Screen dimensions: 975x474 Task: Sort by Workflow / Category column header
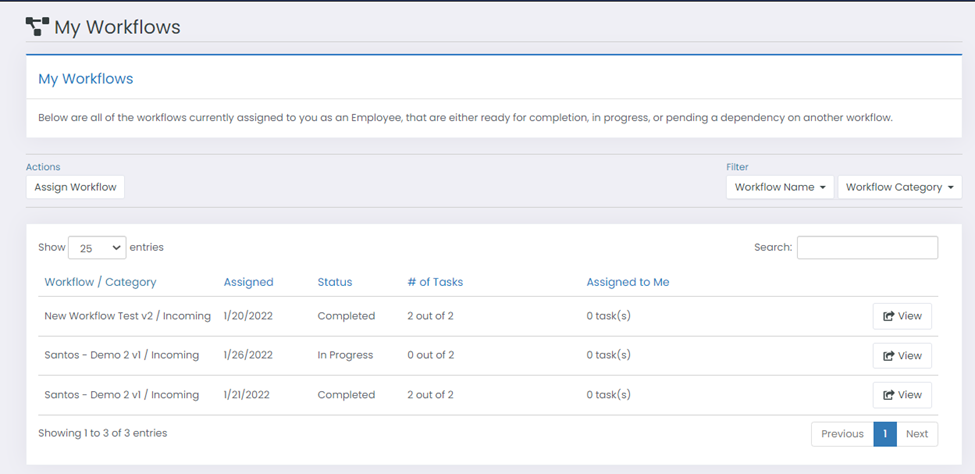click(x=100, y=282)
